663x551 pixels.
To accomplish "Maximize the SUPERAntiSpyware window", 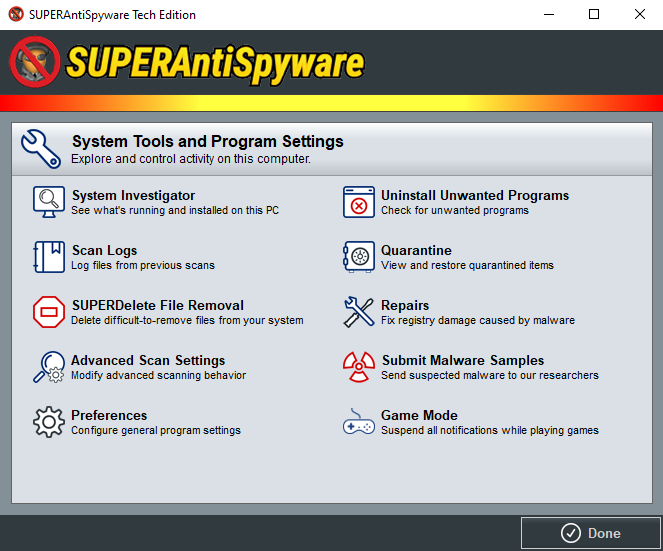I will (594, 14).
